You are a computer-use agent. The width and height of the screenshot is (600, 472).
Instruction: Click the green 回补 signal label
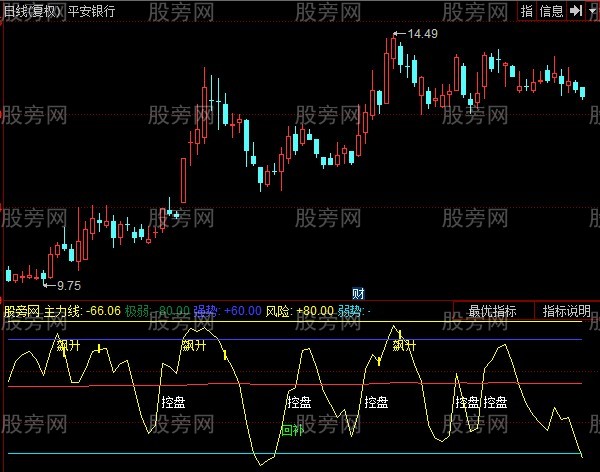292,430
